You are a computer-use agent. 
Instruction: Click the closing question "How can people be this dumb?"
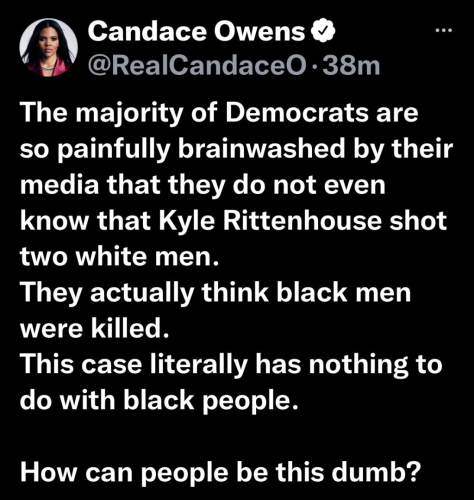coord(219,473)
